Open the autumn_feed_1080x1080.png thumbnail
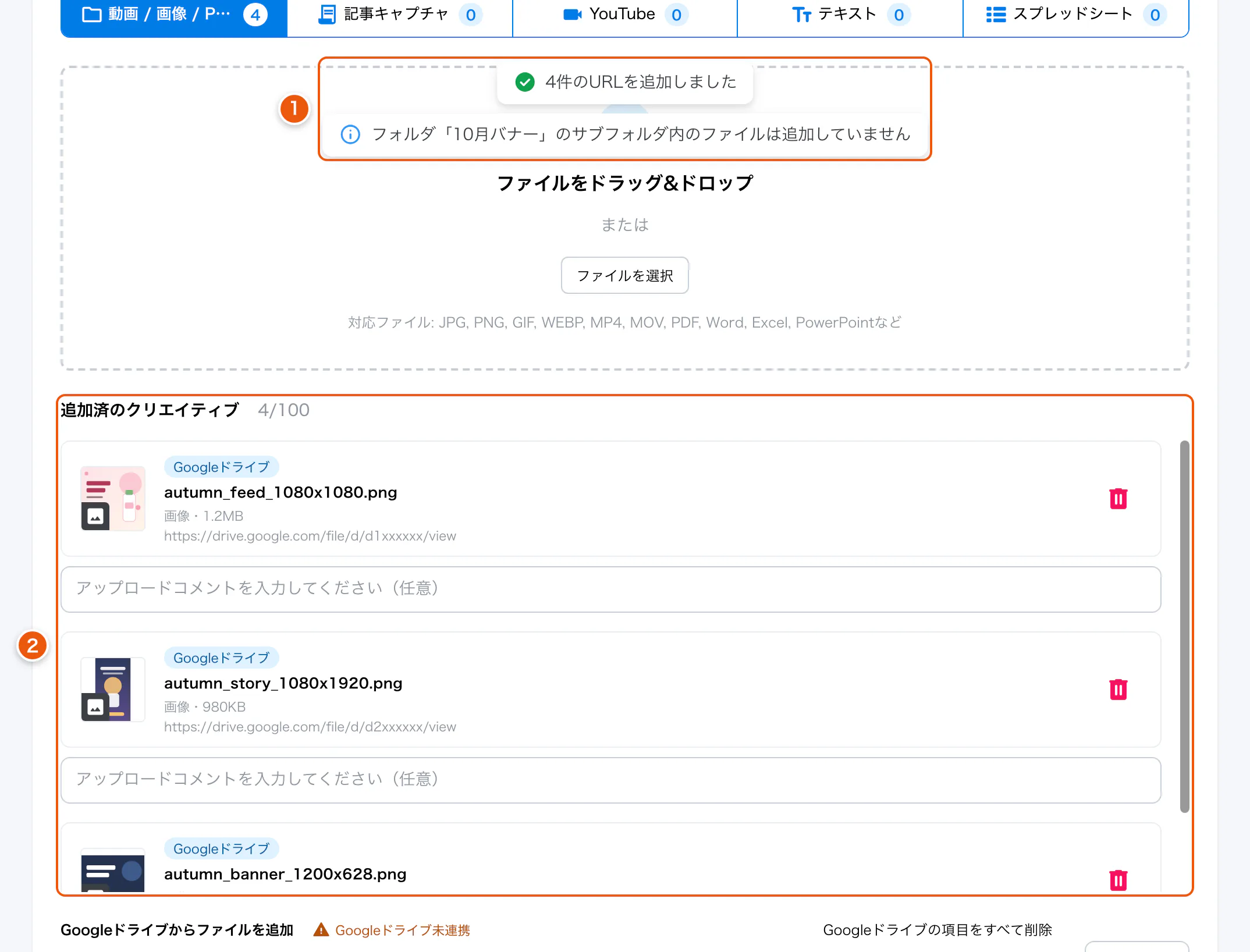The width and height of the screenshot is (1250, 952). coord(113,498)
